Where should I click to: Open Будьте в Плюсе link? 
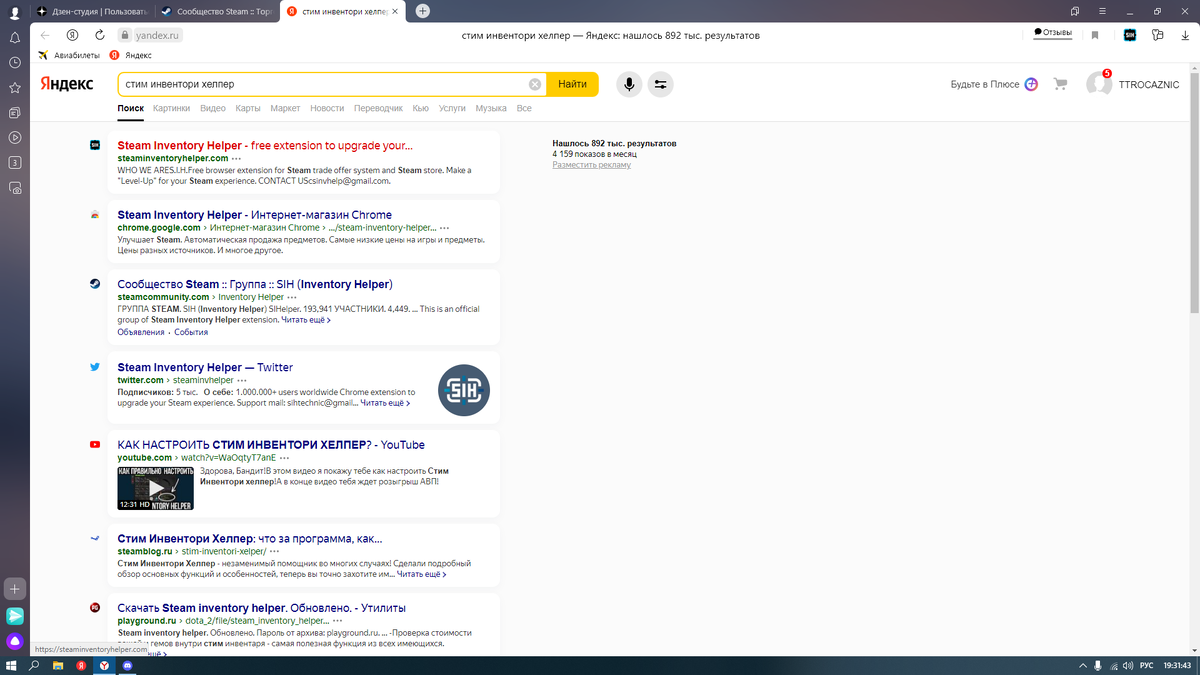tap(994, 84)
